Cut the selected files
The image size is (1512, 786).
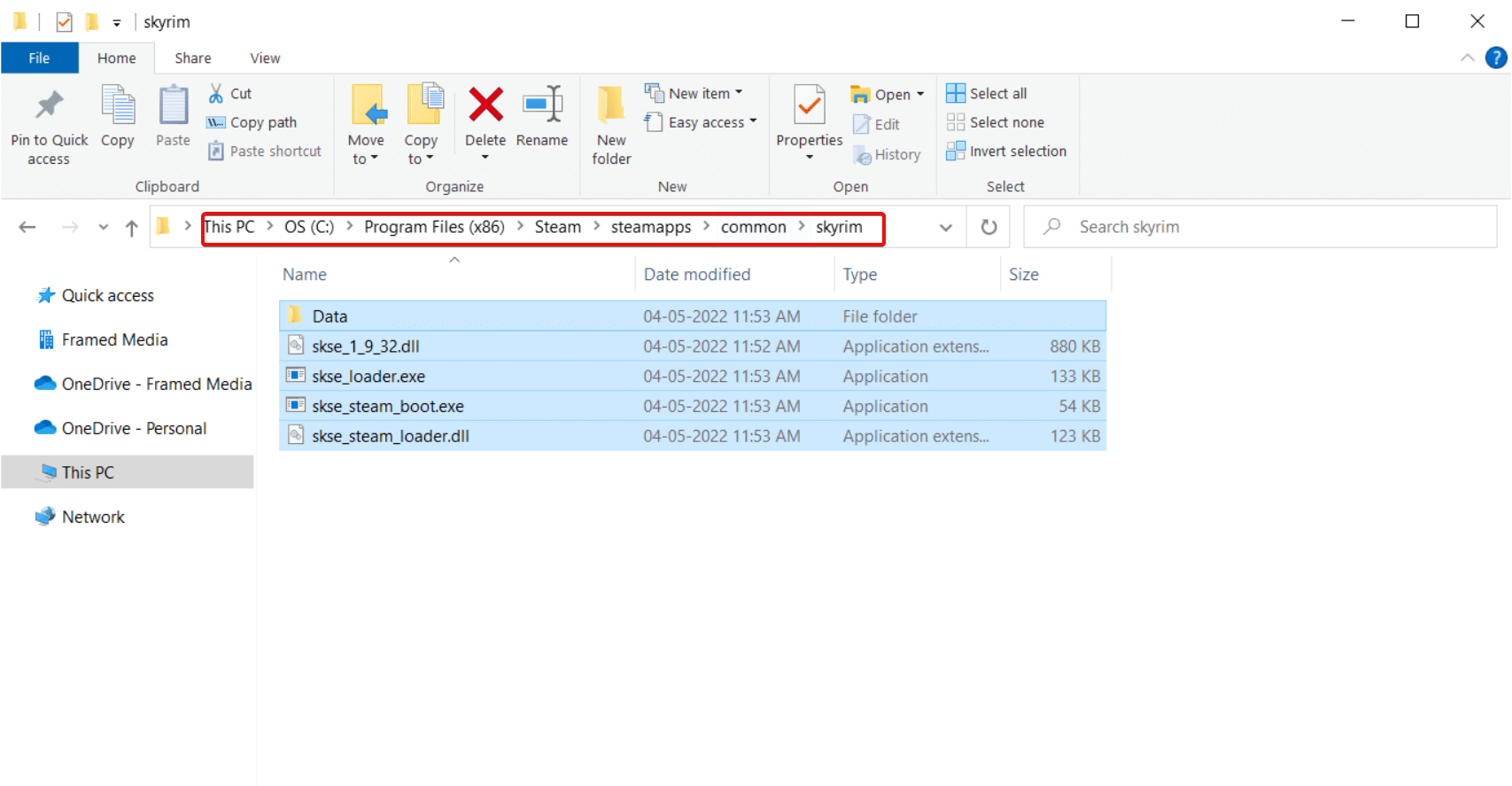(x=229, y=93)
